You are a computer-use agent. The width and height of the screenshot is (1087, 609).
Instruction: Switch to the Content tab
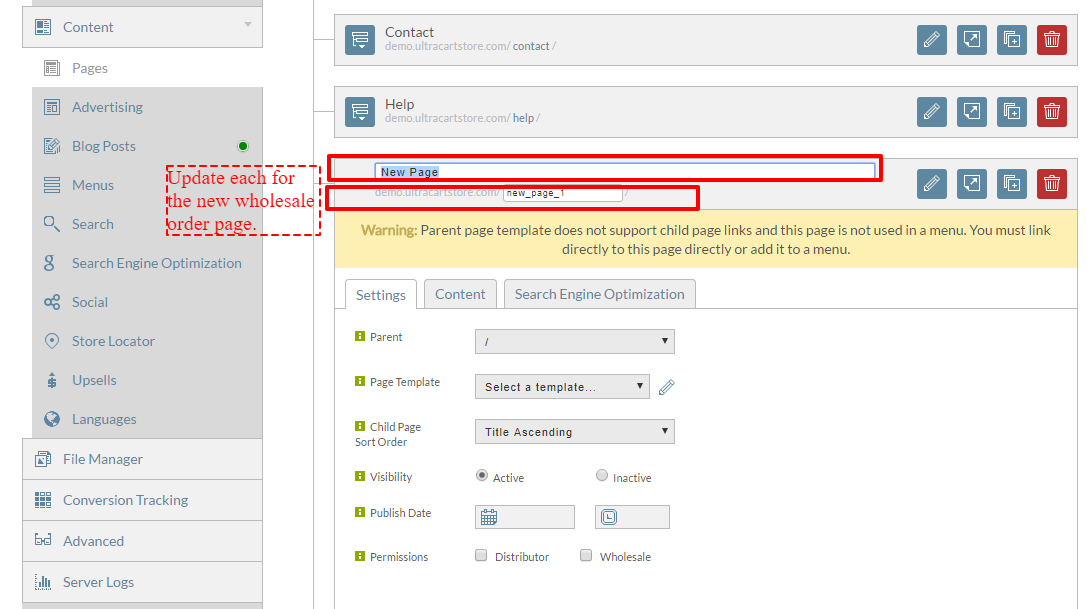click(x=460, y=294)
